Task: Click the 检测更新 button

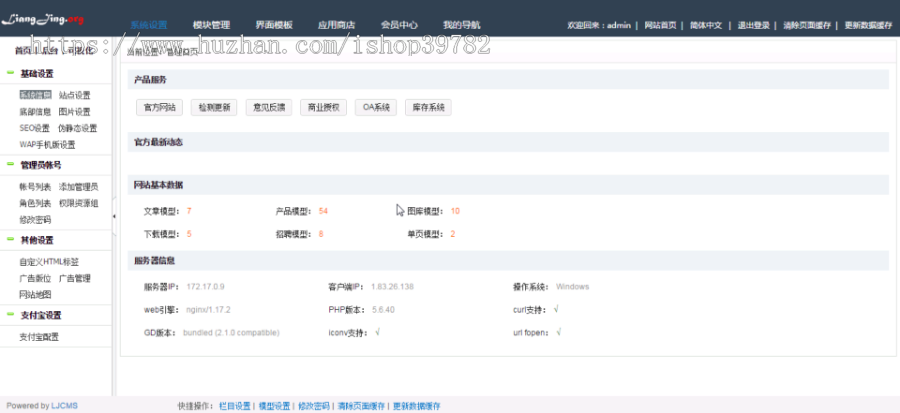Action: (214, 107)
